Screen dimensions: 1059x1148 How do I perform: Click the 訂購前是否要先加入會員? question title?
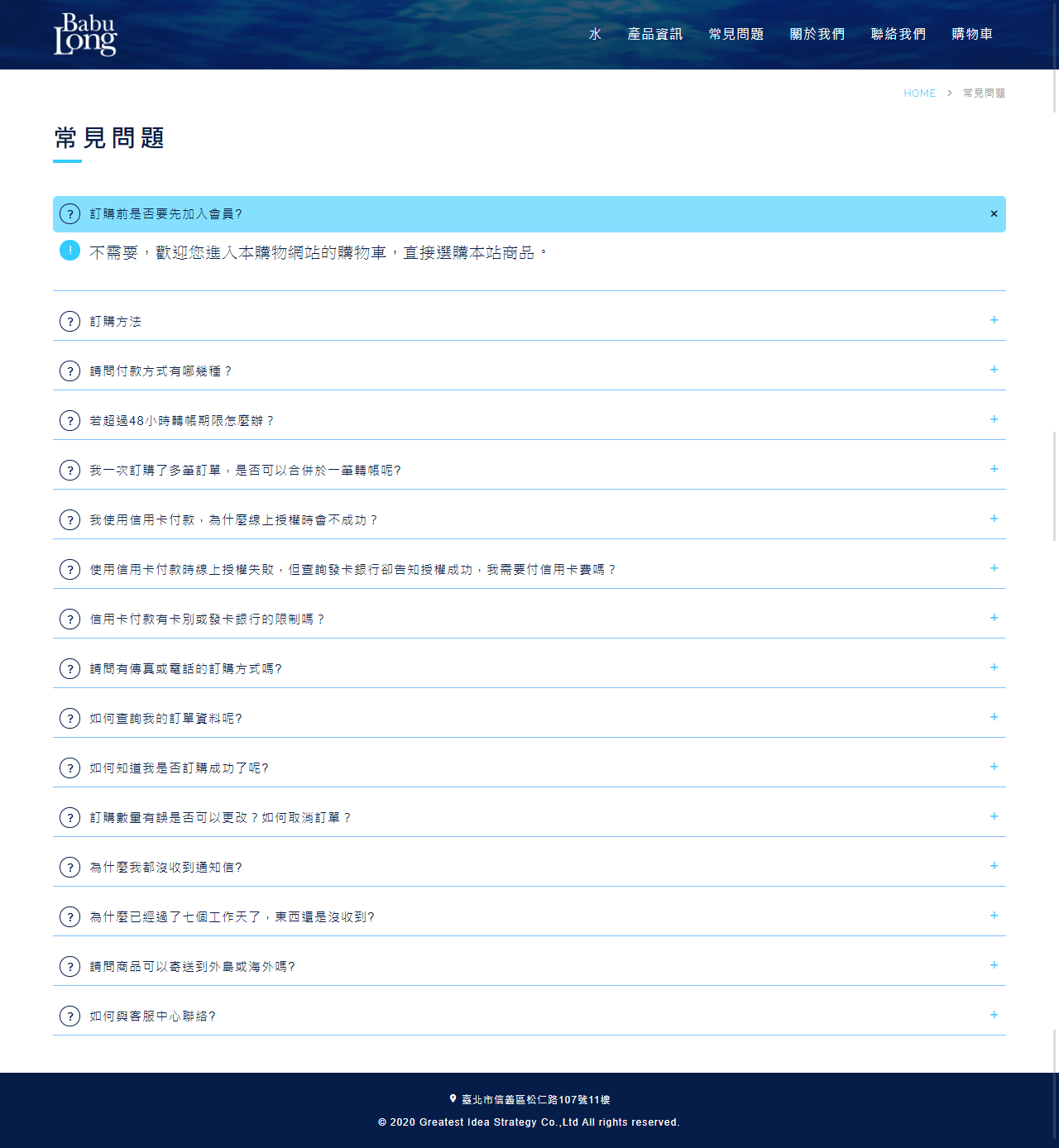[x=165, y=214]
